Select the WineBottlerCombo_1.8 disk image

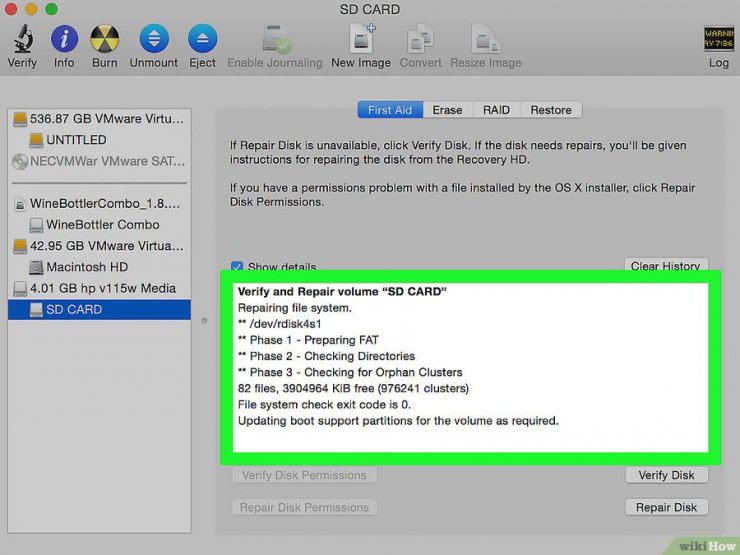click(99, 203)
